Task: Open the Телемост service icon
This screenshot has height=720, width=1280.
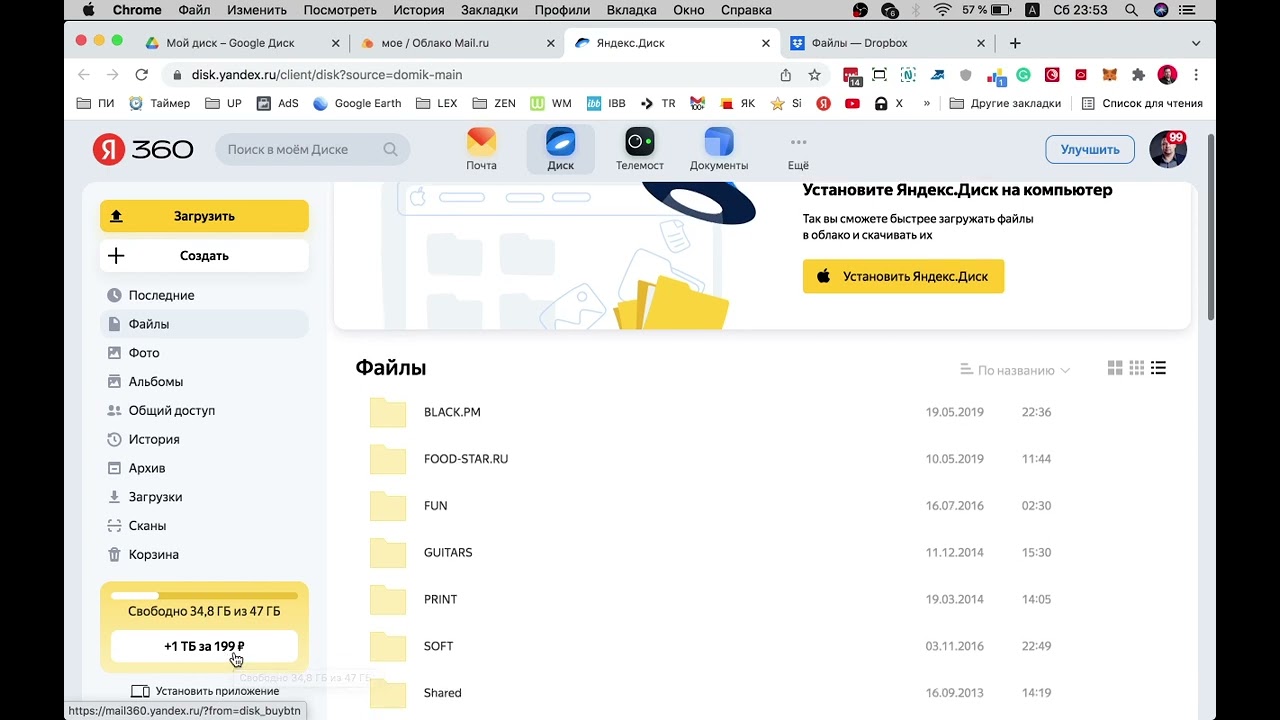Action: (640, 149)
